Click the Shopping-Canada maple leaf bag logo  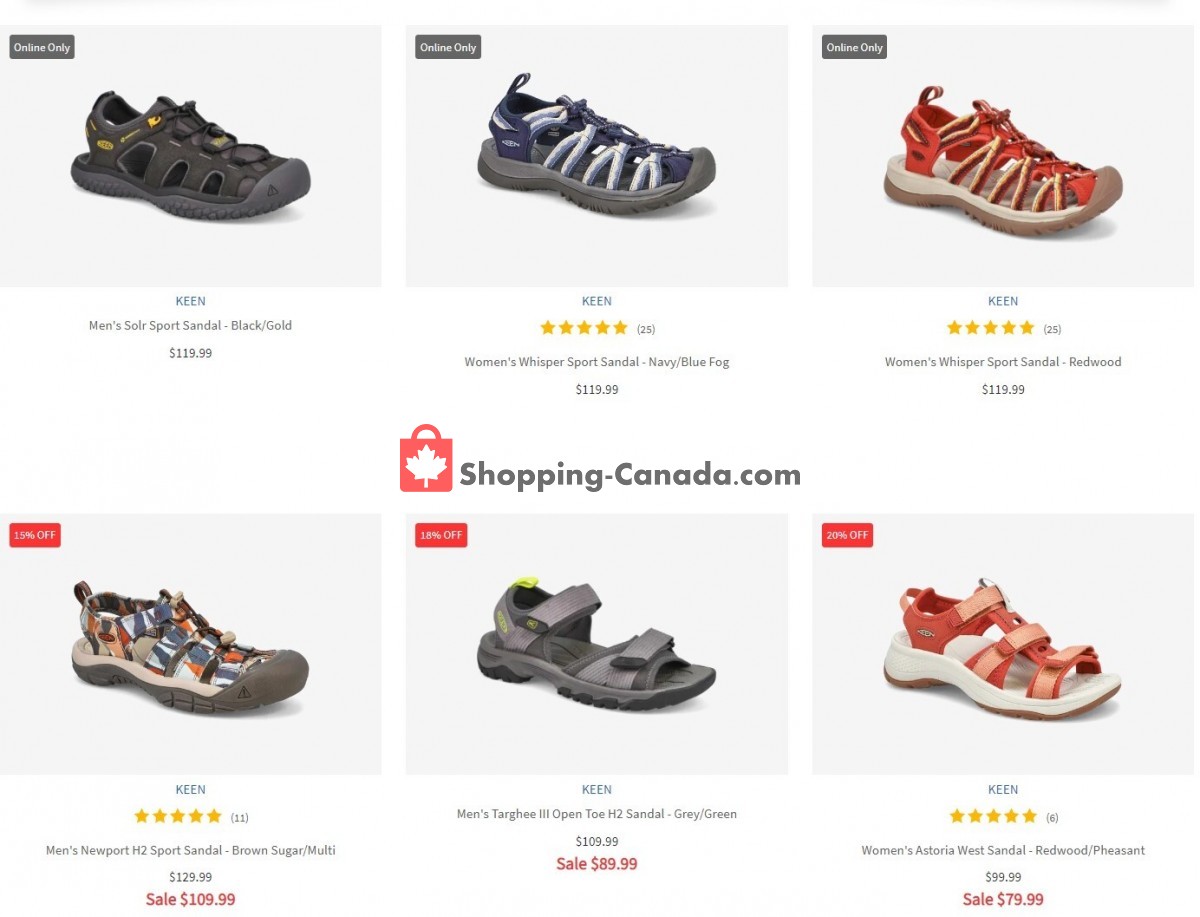(x=427, y=459)
